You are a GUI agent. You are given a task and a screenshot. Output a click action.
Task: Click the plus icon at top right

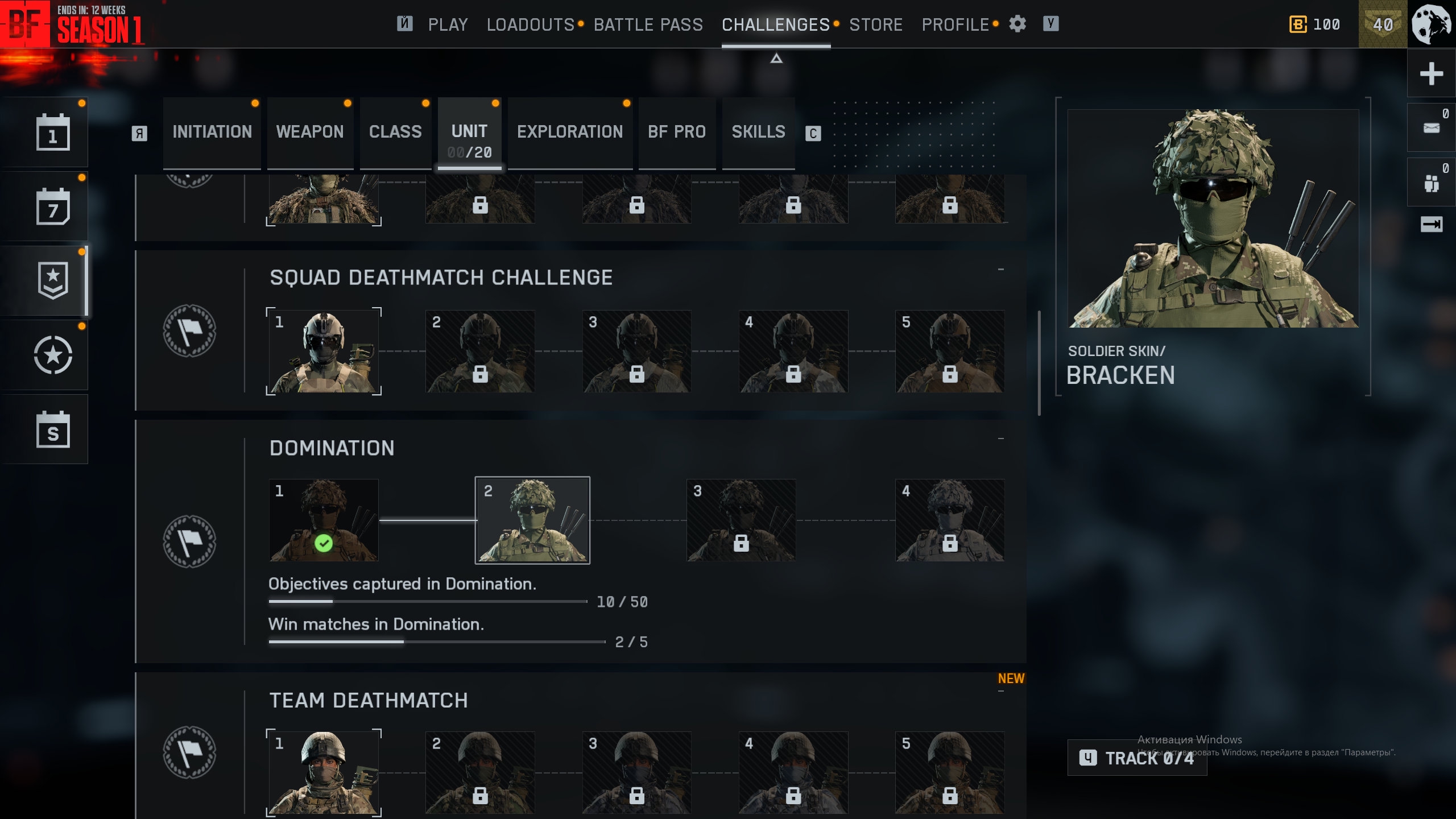pyautogui.click(x=1431, y=73)
